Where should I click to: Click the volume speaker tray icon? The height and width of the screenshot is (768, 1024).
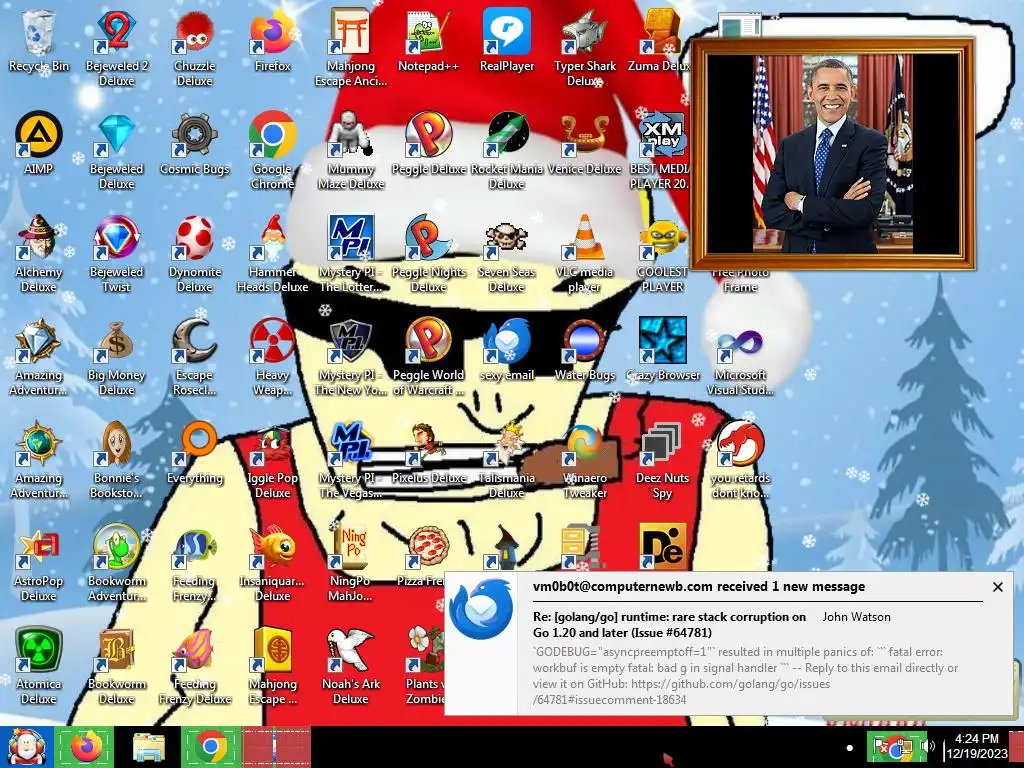(x=928, y=747)
